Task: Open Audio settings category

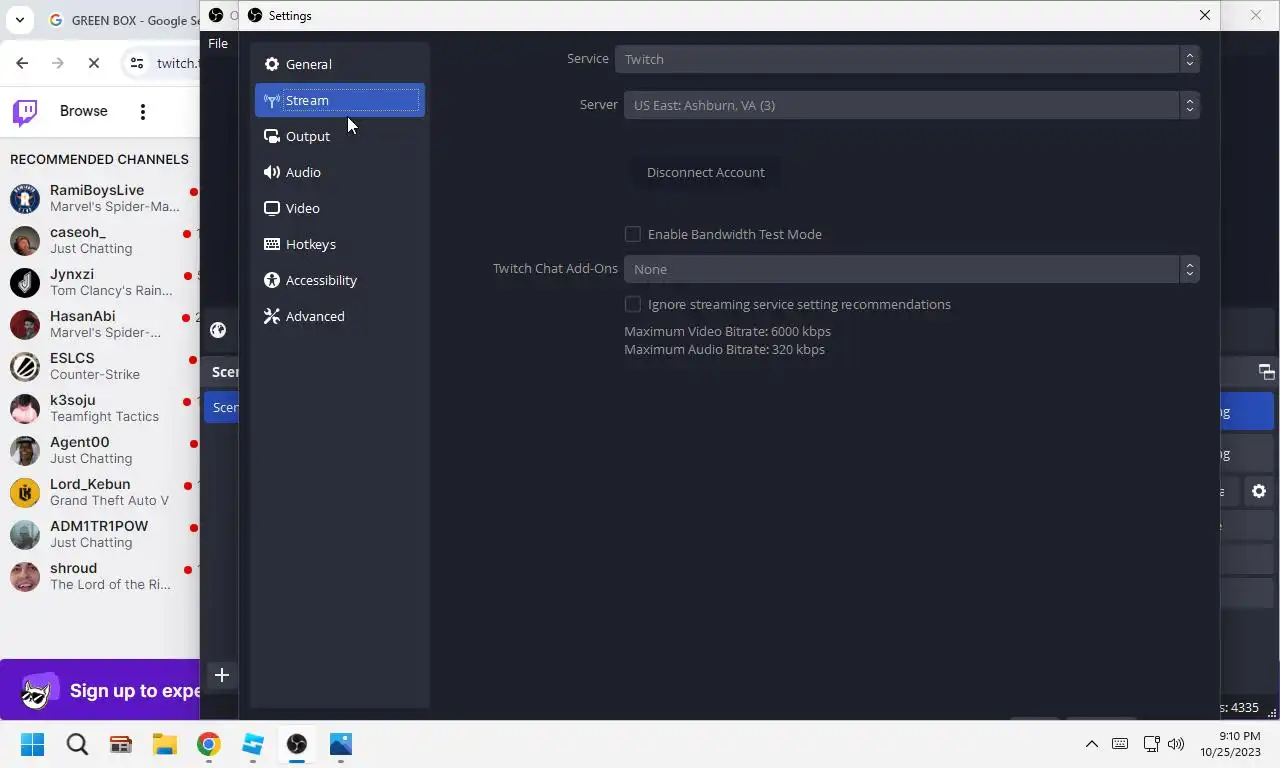Action: tap(340, 172)
